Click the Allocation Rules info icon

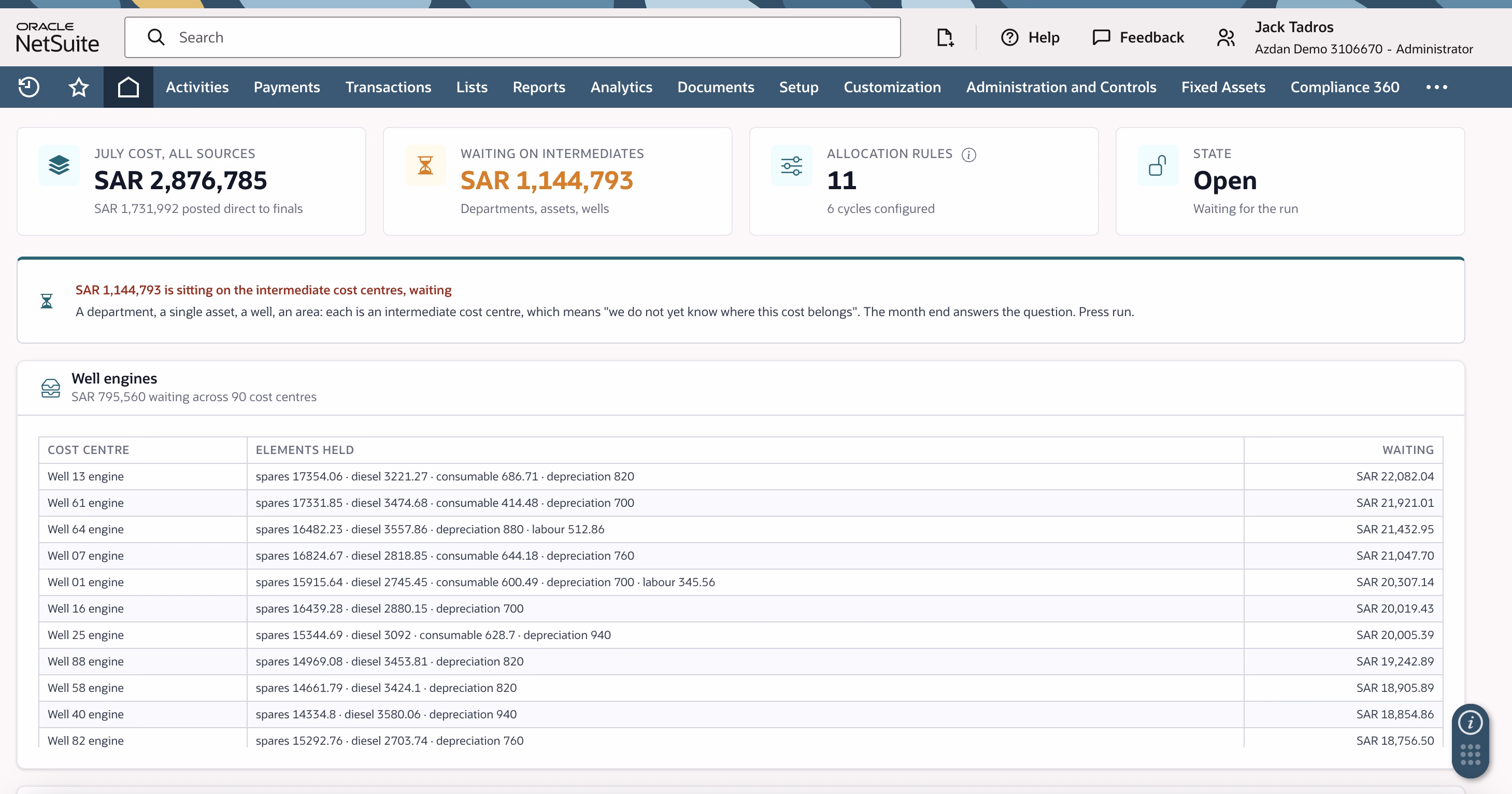tap(968, 154)
